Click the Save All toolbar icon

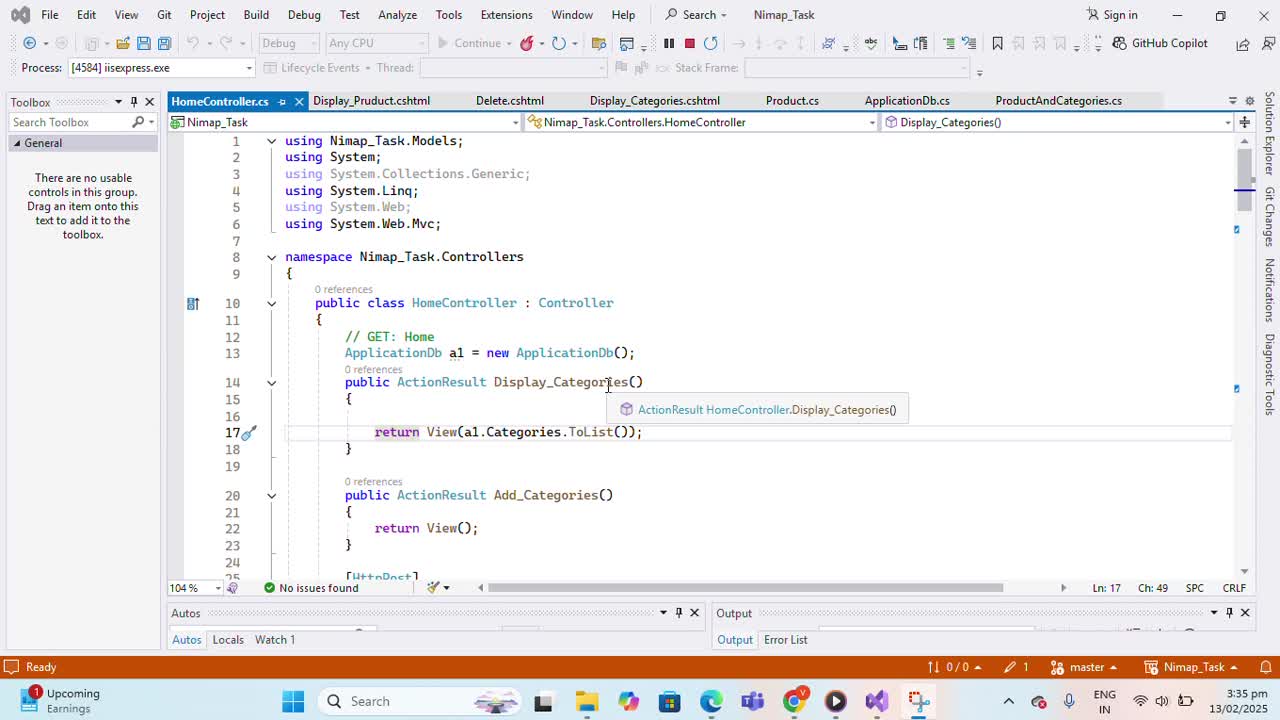click(164, 43)
